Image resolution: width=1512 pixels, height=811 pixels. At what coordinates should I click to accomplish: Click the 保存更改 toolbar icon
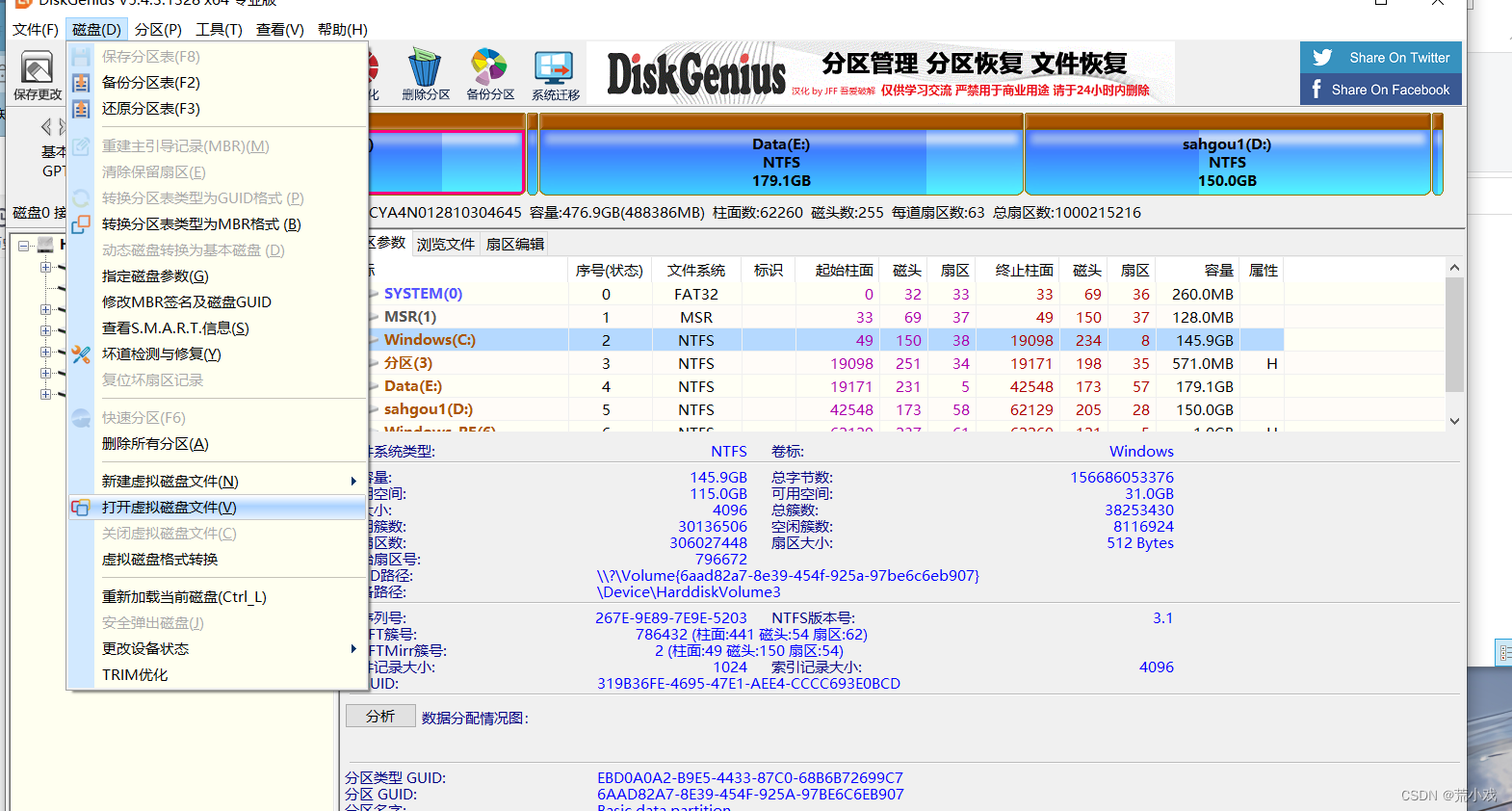coord(37,76)
